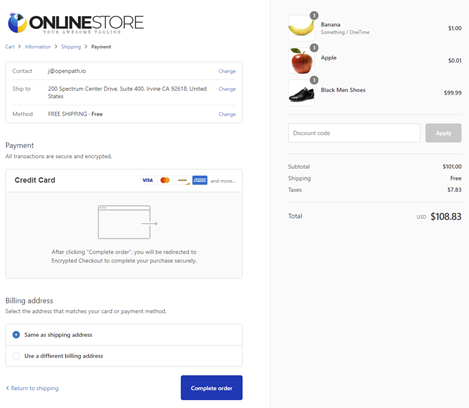Click the Black Men Shoes quantity badge
This screenshot has width=469, height=408.
(x=314, y=80)
